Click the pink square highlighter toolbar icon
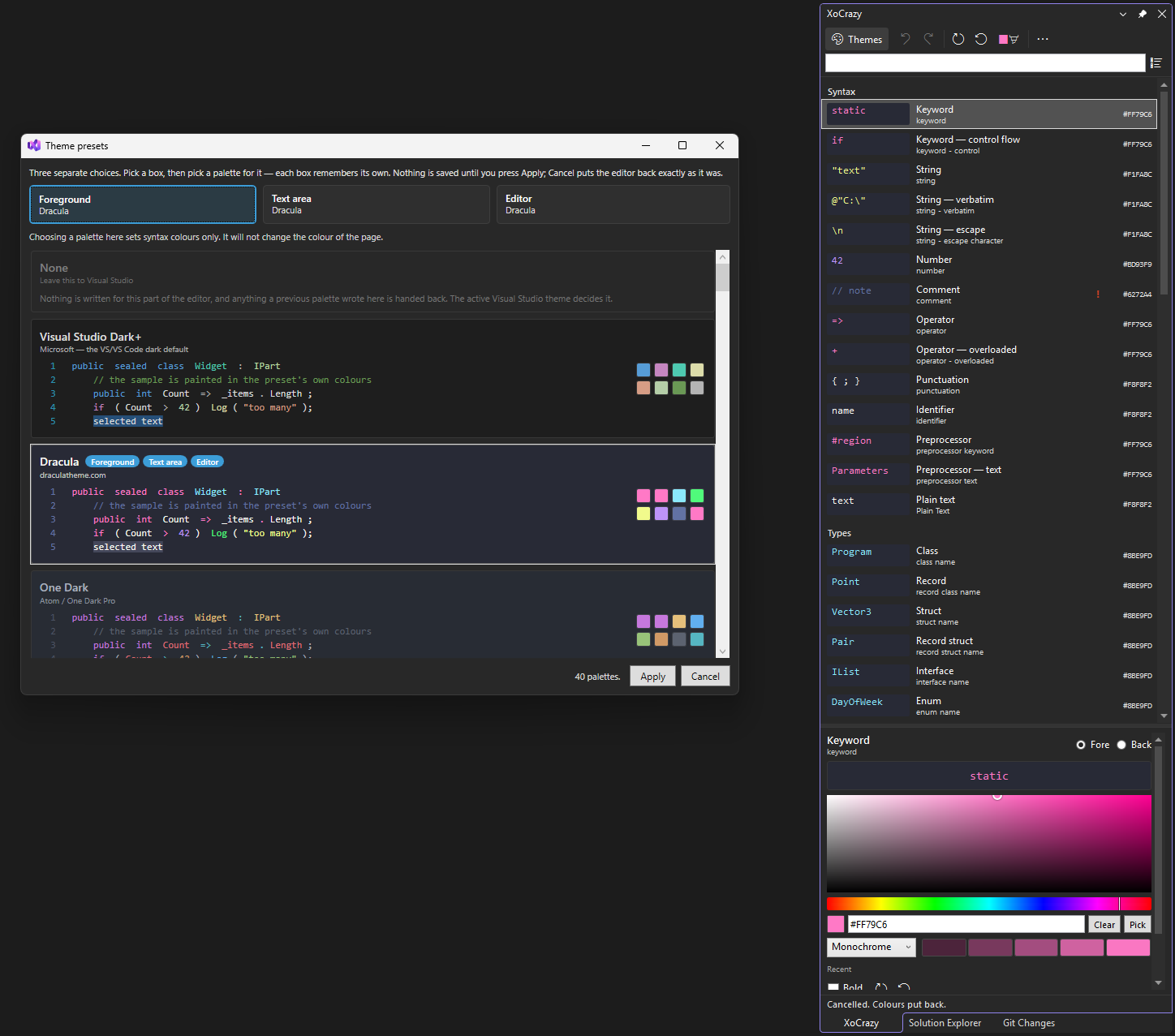1175x1036 pixels. point(1009,39)
